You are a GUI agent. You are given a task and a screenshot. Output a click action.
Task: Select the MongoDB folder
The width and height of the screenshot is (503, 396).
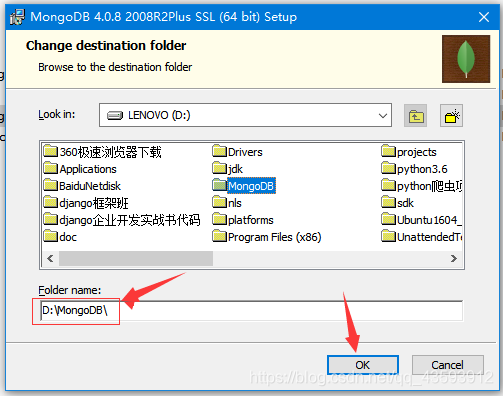click(x=244, y=186)
